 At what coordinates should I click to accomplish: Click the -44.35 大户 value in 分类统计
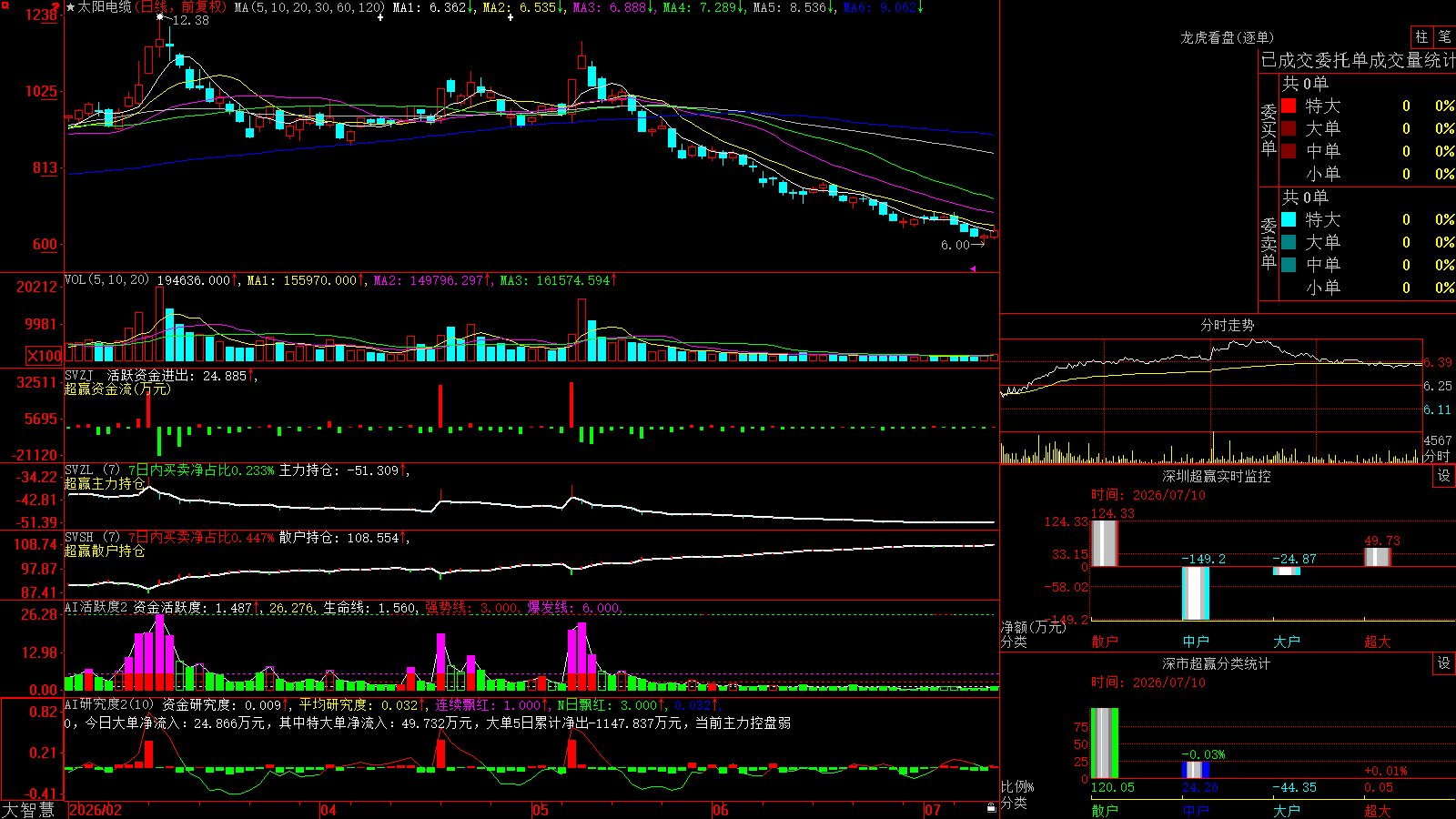[x=1294, y=787]
